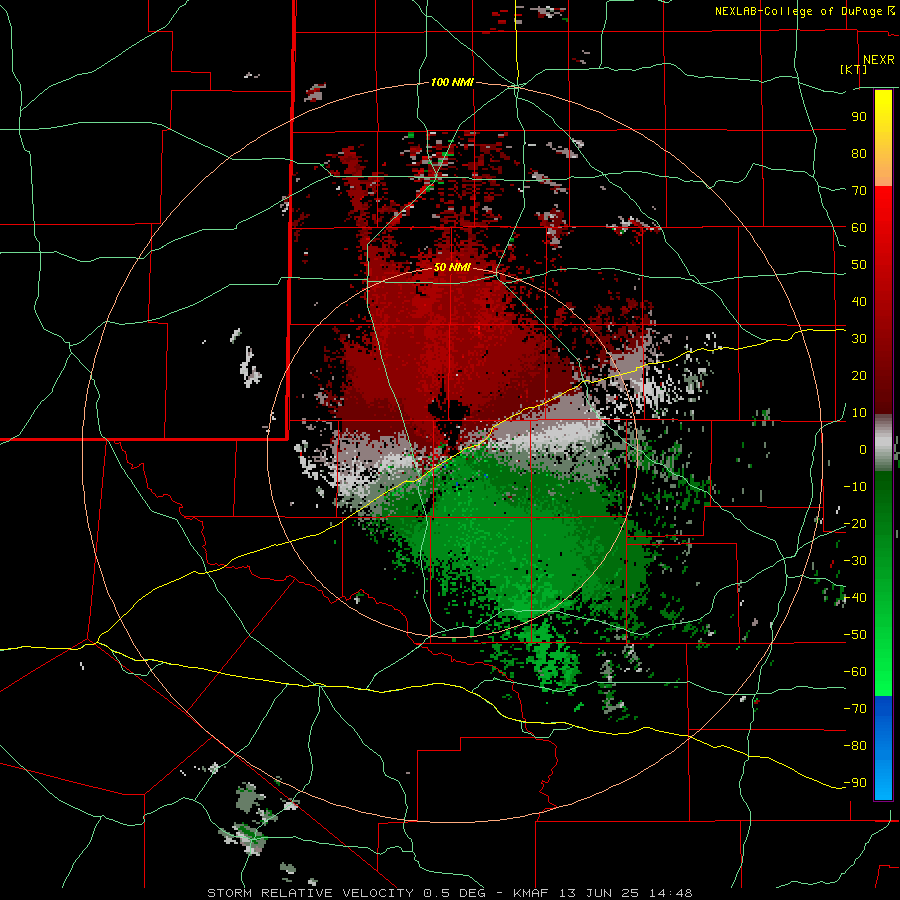This screenshot has height=900, width=900.
Task: Click the "100 NMI" range ring label
Action: (452, 83)
